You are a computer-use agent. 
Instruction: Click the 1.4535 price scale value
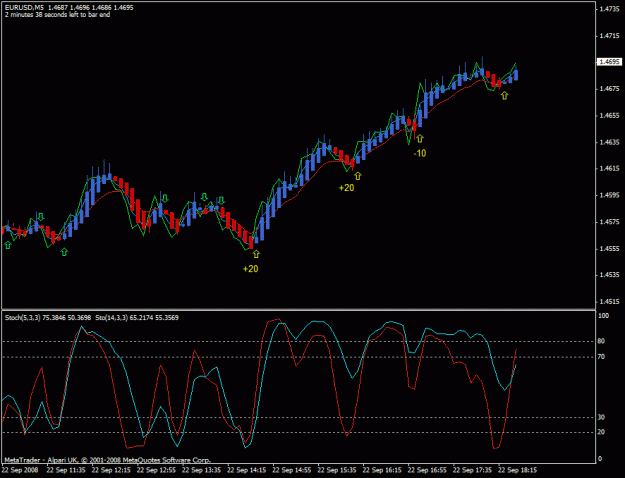610,275
